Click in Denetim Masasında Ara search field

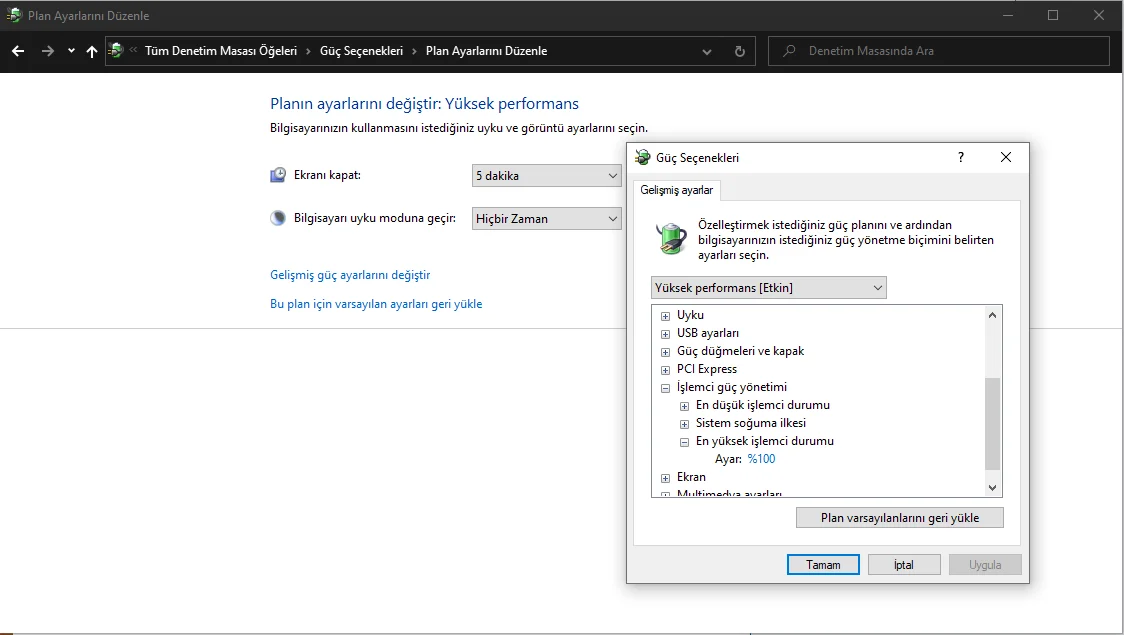click(x=950, y=51)
